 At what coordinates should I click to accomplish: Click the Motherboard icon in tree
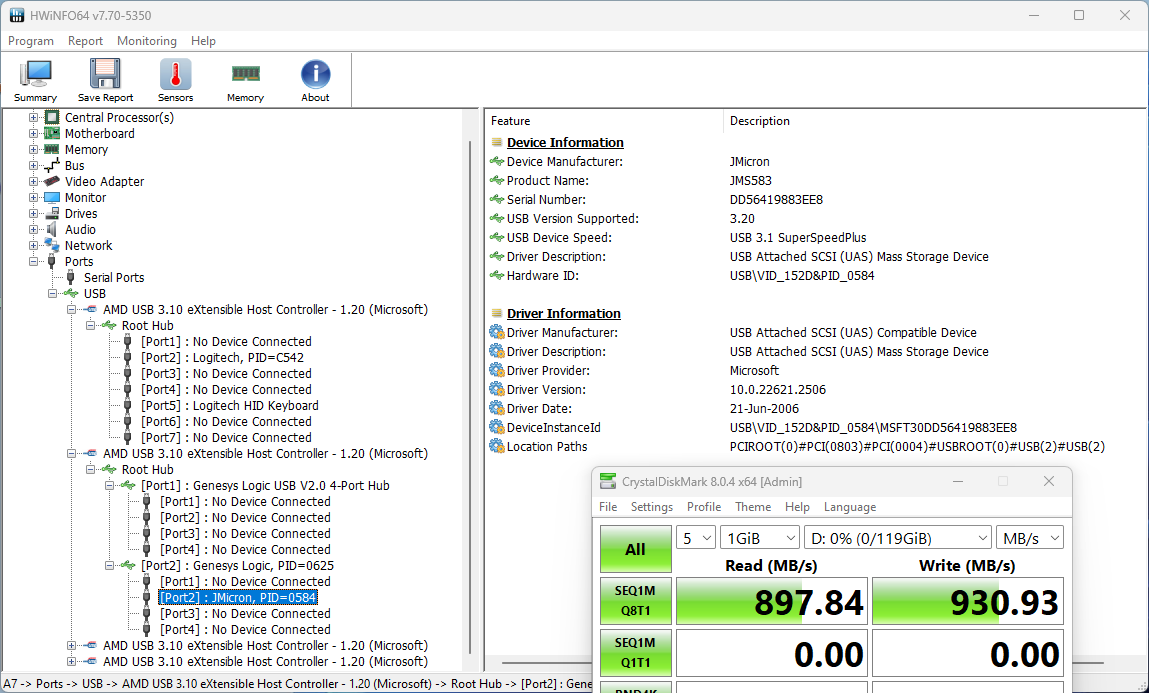click(51, 133)
